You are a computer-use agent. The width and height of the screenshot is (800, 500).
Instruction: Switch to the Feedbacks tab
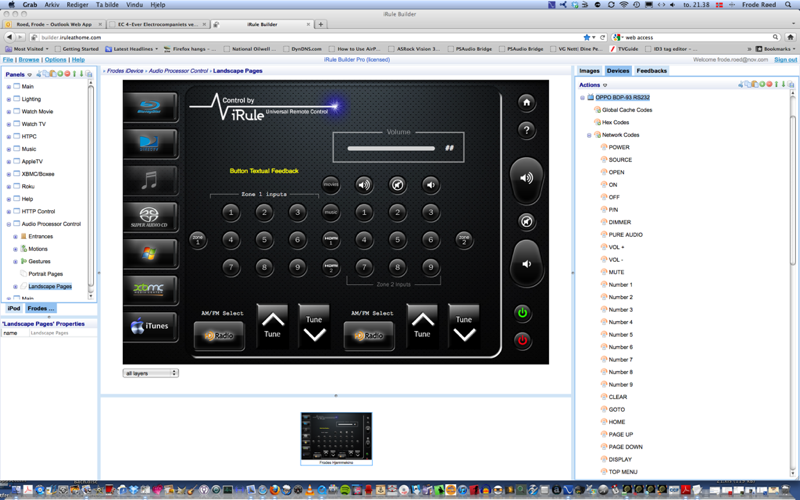point(652,71)
